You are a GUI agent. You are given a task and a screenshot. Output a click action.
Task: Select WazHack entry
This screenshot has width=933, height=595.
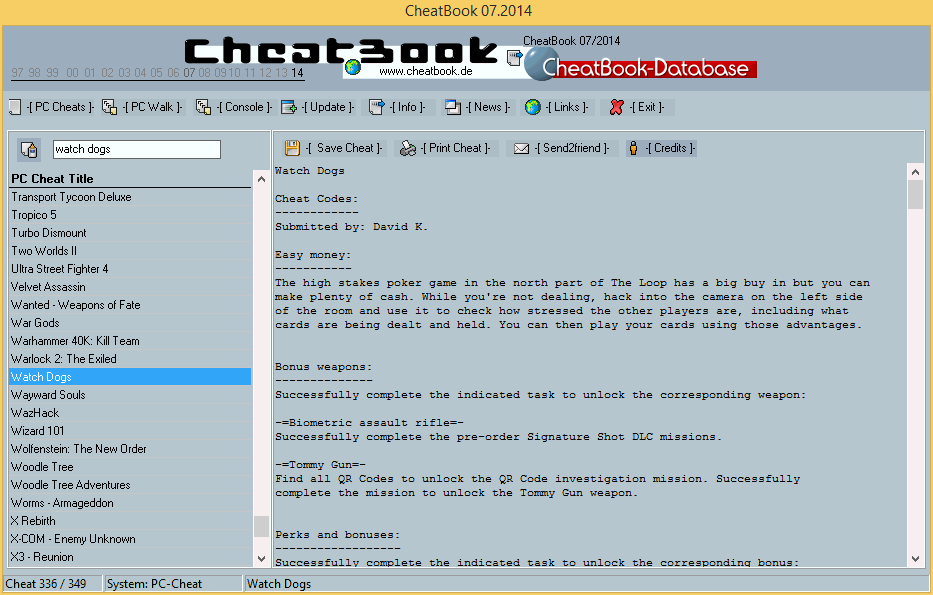pos(131,413)
